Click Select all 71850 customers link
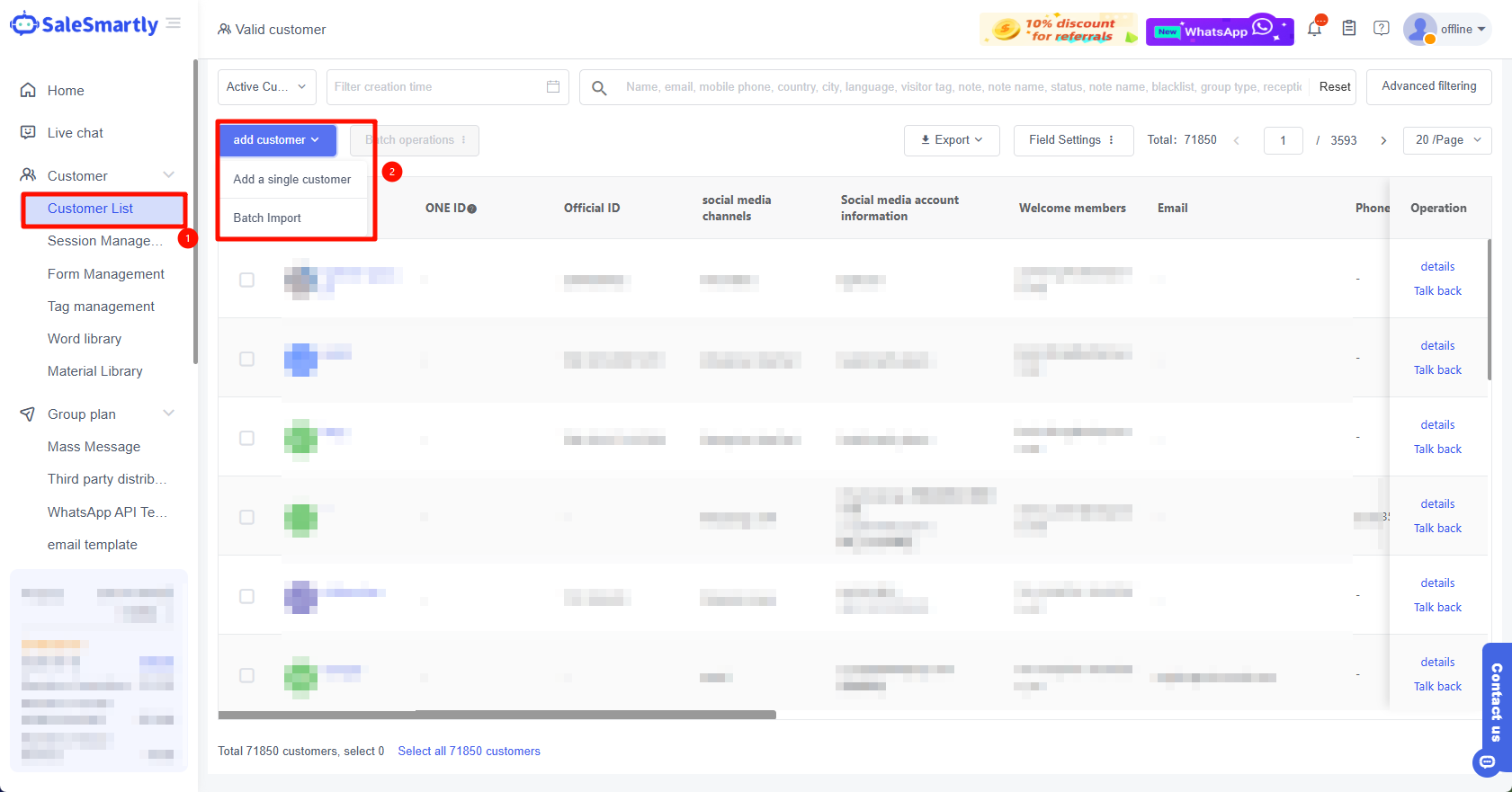Image resolution: width=1512 pixels, height=792 pixels. [x=469, y=752]
